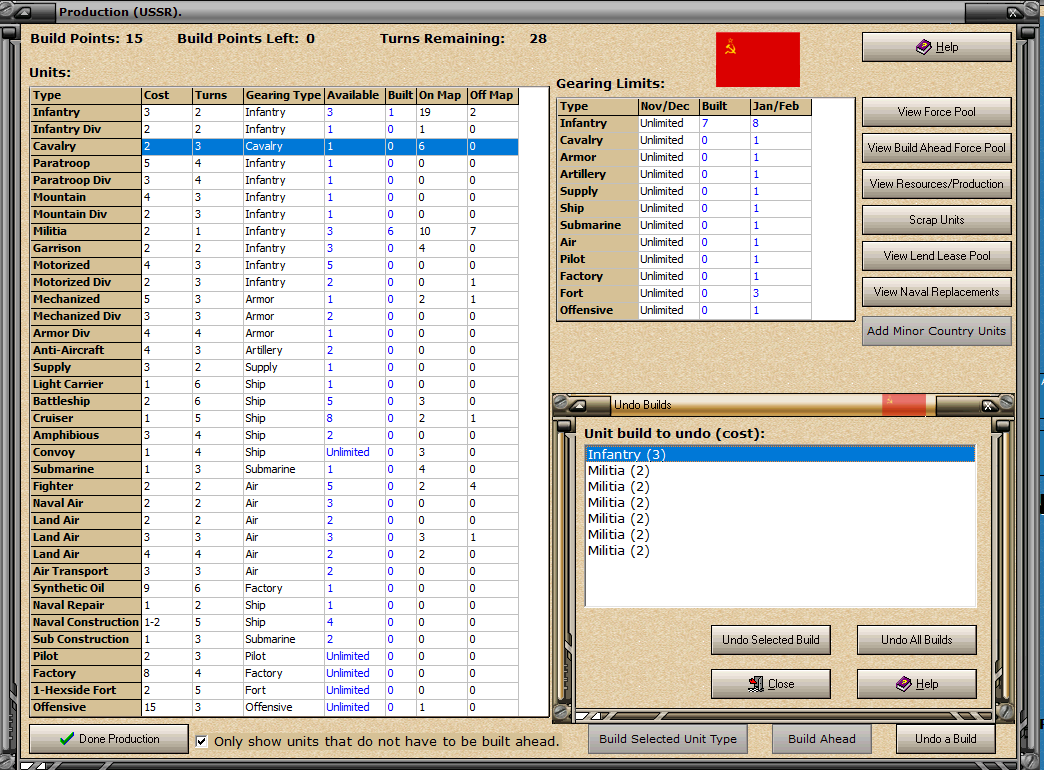Image resolution: width=1044 pixels, height=770 pixels.
Task: Select Garrison unit row
Action: pyautogui.click(x=274, y=248)
